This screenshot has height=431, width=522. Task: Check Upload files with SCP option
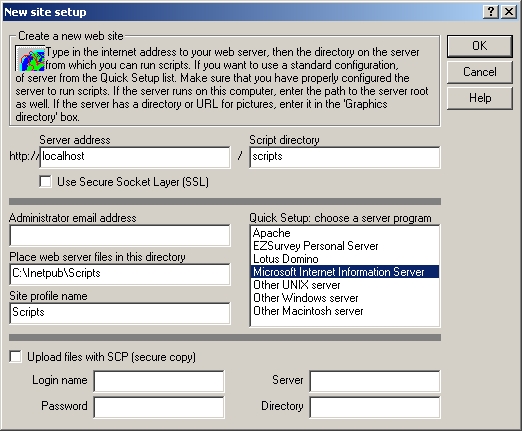point(15,357)
